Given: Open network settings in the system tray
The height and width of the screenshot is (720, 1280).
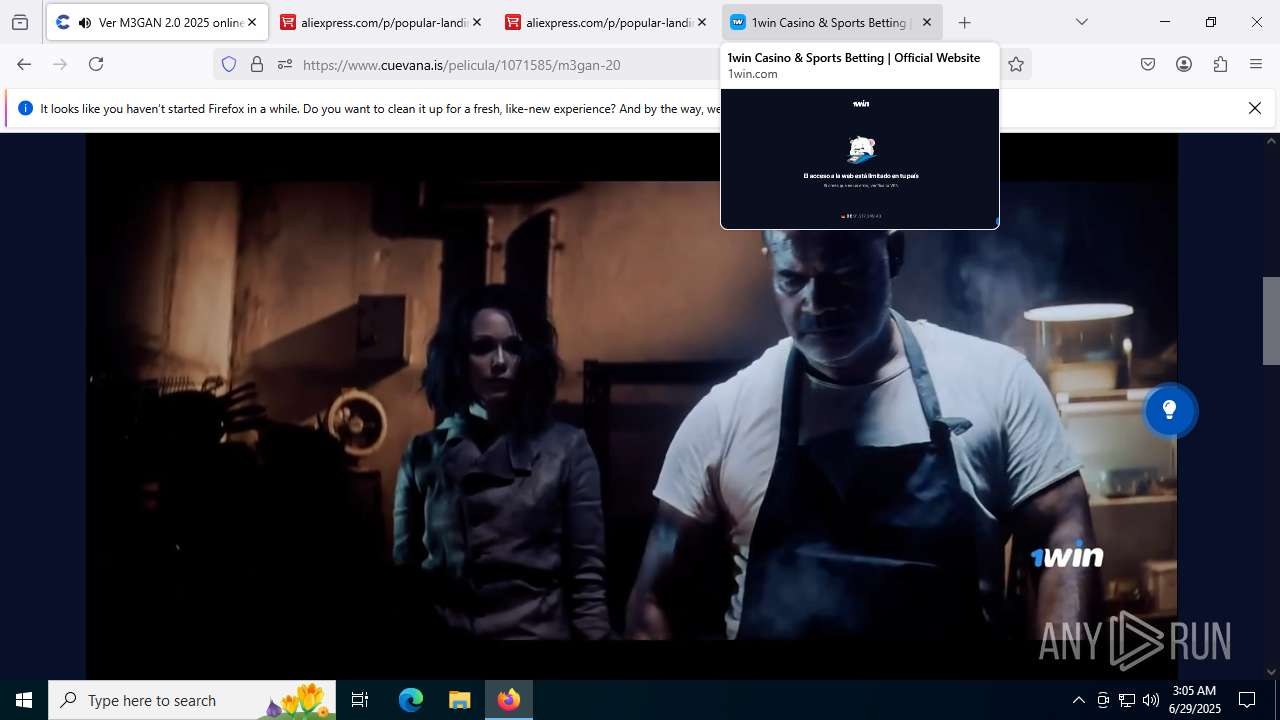Looking at the screenshot, I should (1127, 700).
